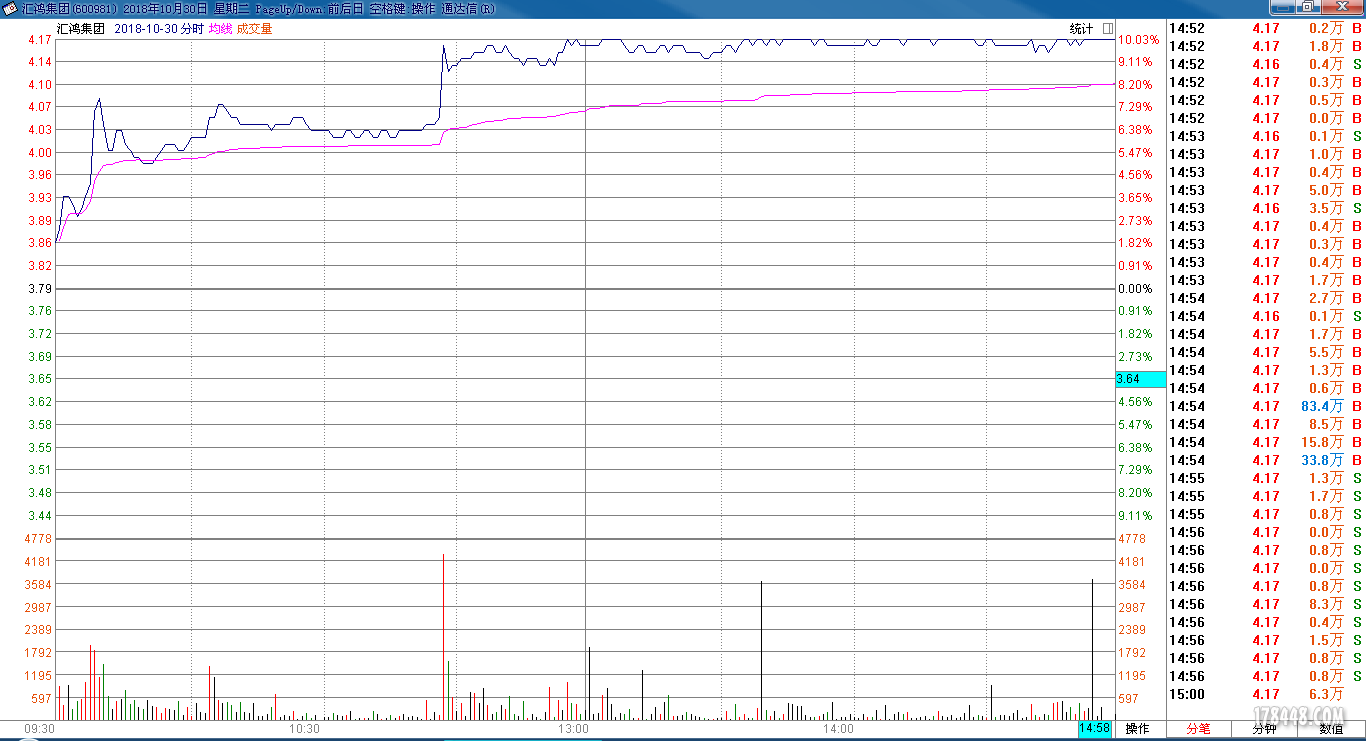
Task: Click the 4.10 label on the price axis
Action: coord(40,85)
